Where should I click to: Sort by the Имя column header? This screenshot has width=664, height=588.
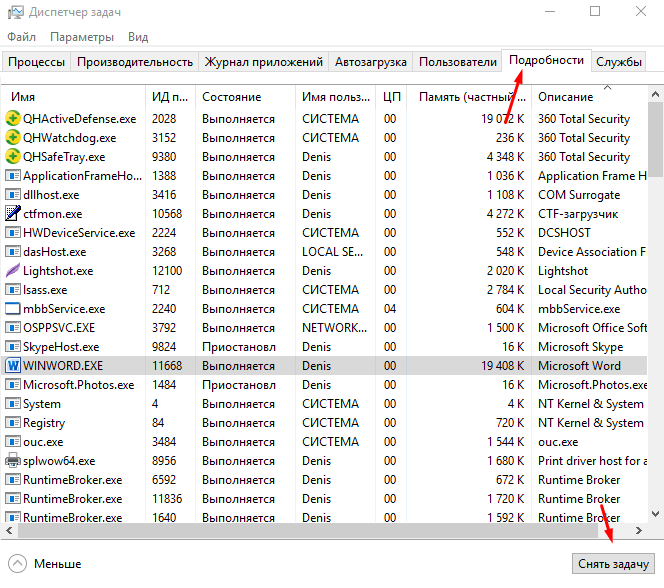pyautogui.click(x=73, y=97)
